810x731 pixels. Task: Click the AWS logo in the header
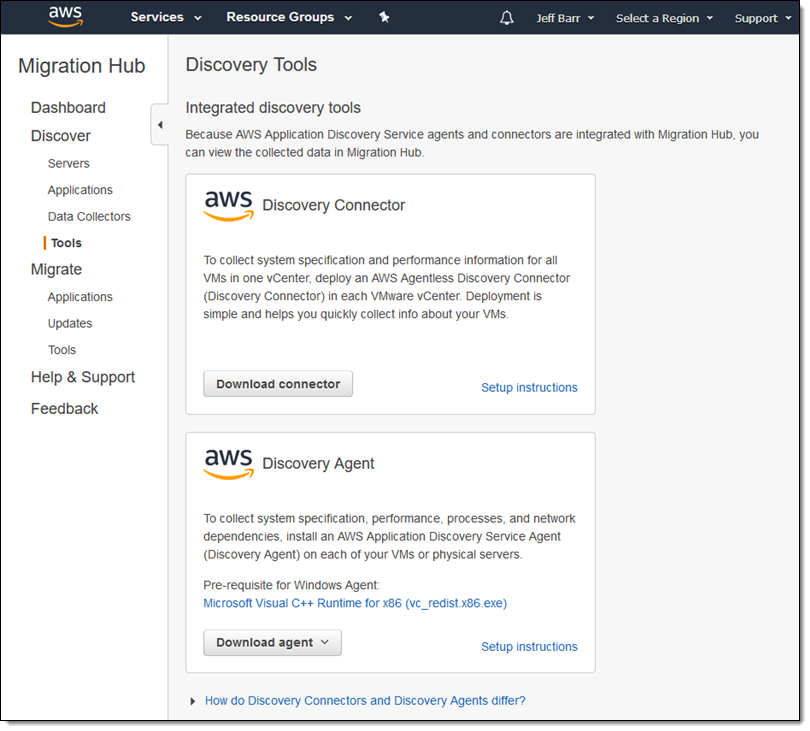pos(65,18)
